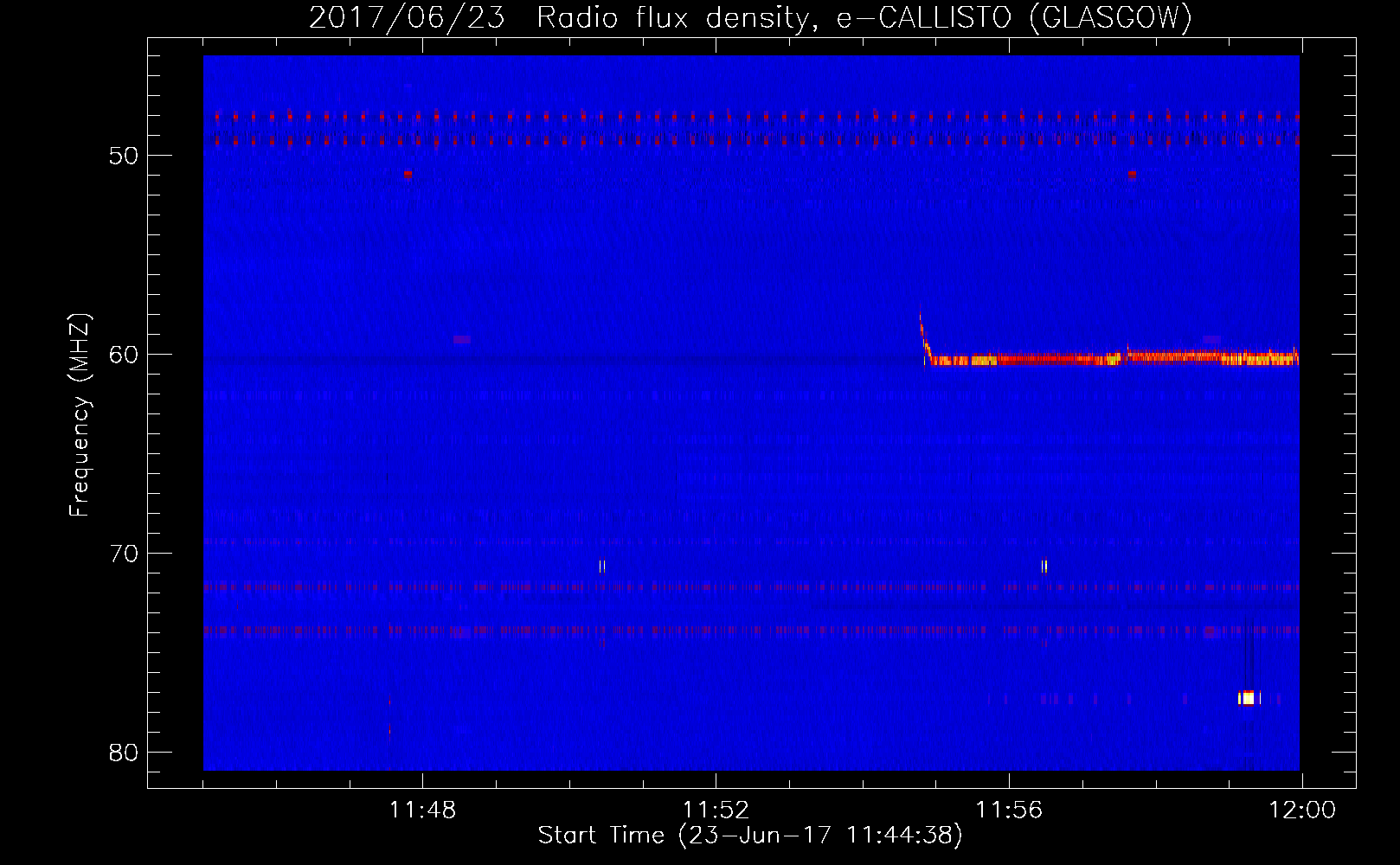Click the 80 frequency tick label

124,753
